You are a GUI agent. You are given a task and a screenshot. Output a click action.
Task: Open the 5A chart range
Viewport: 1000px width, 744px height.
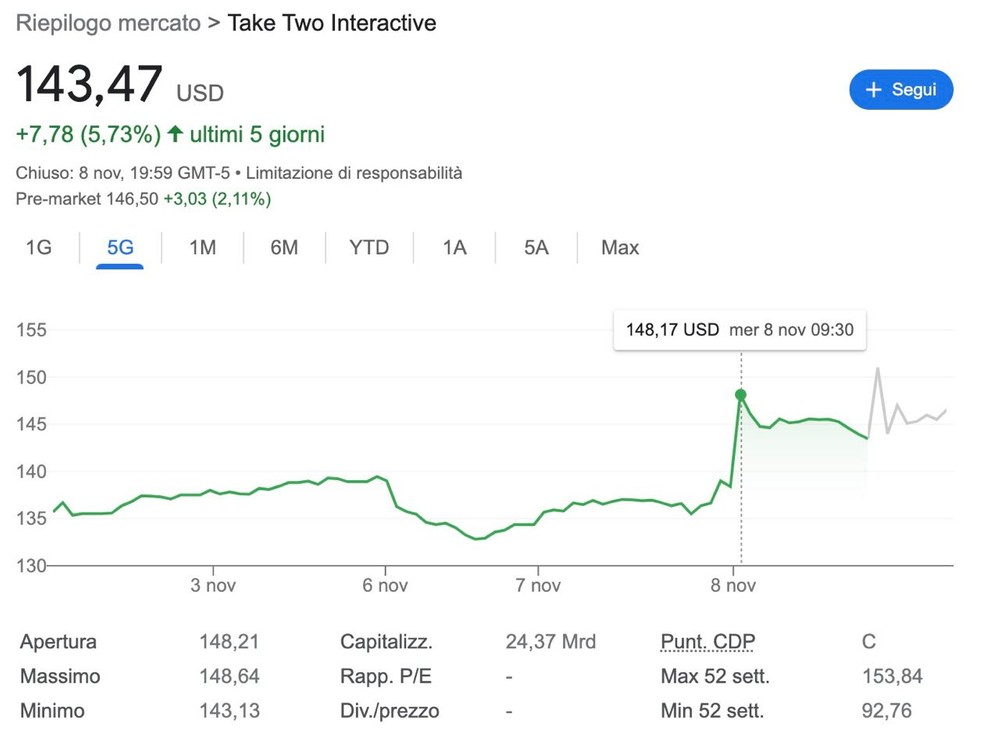(x=537, y=248)
